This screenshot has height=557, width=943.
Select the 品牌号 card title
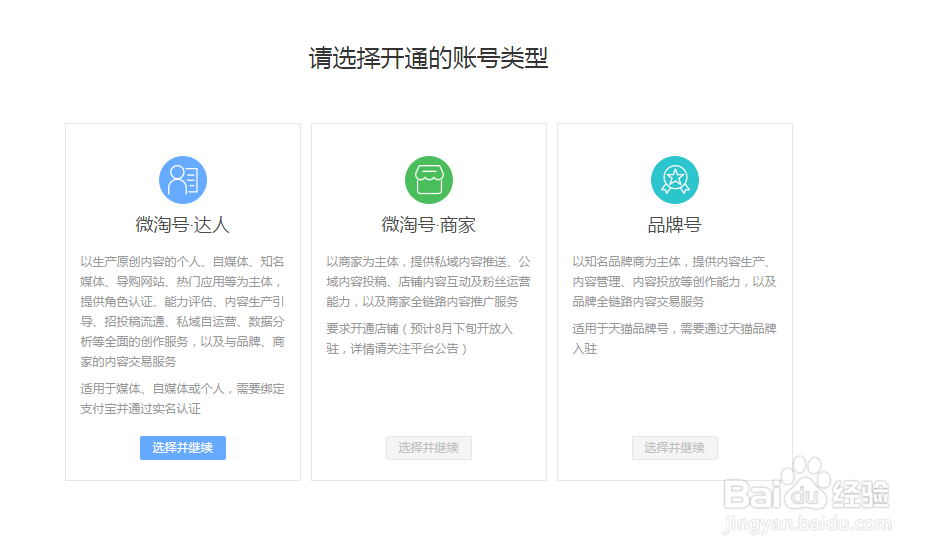click(x=675, y=225)
